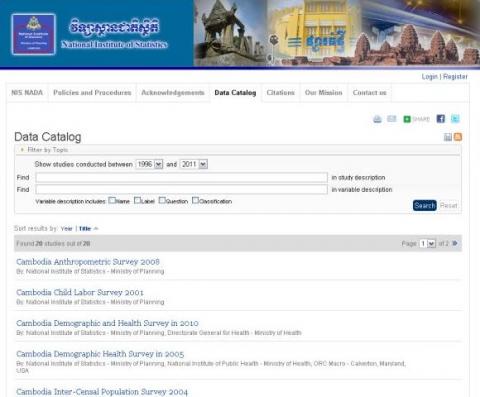Open the start year 1996 dropdown
The image size is (480, 397).
[149, 164]
